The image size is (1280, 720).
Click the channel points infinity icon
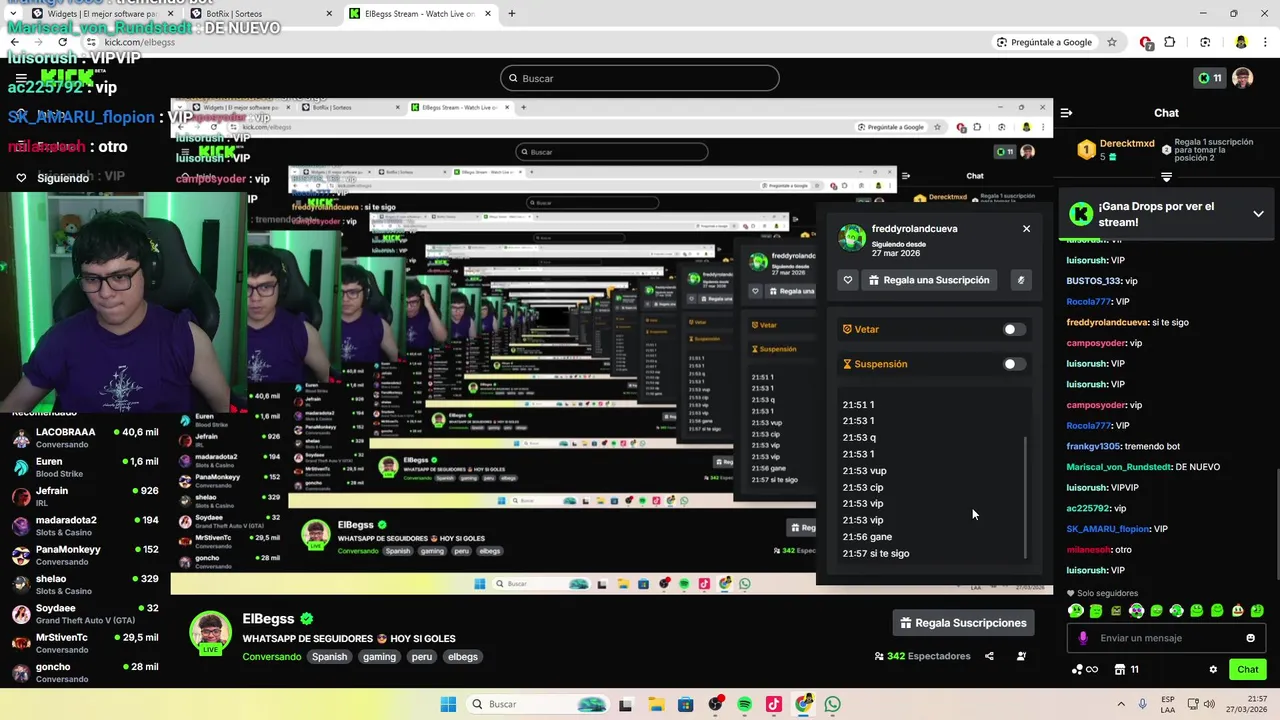pyautogui.click(x=1085, y=670)
